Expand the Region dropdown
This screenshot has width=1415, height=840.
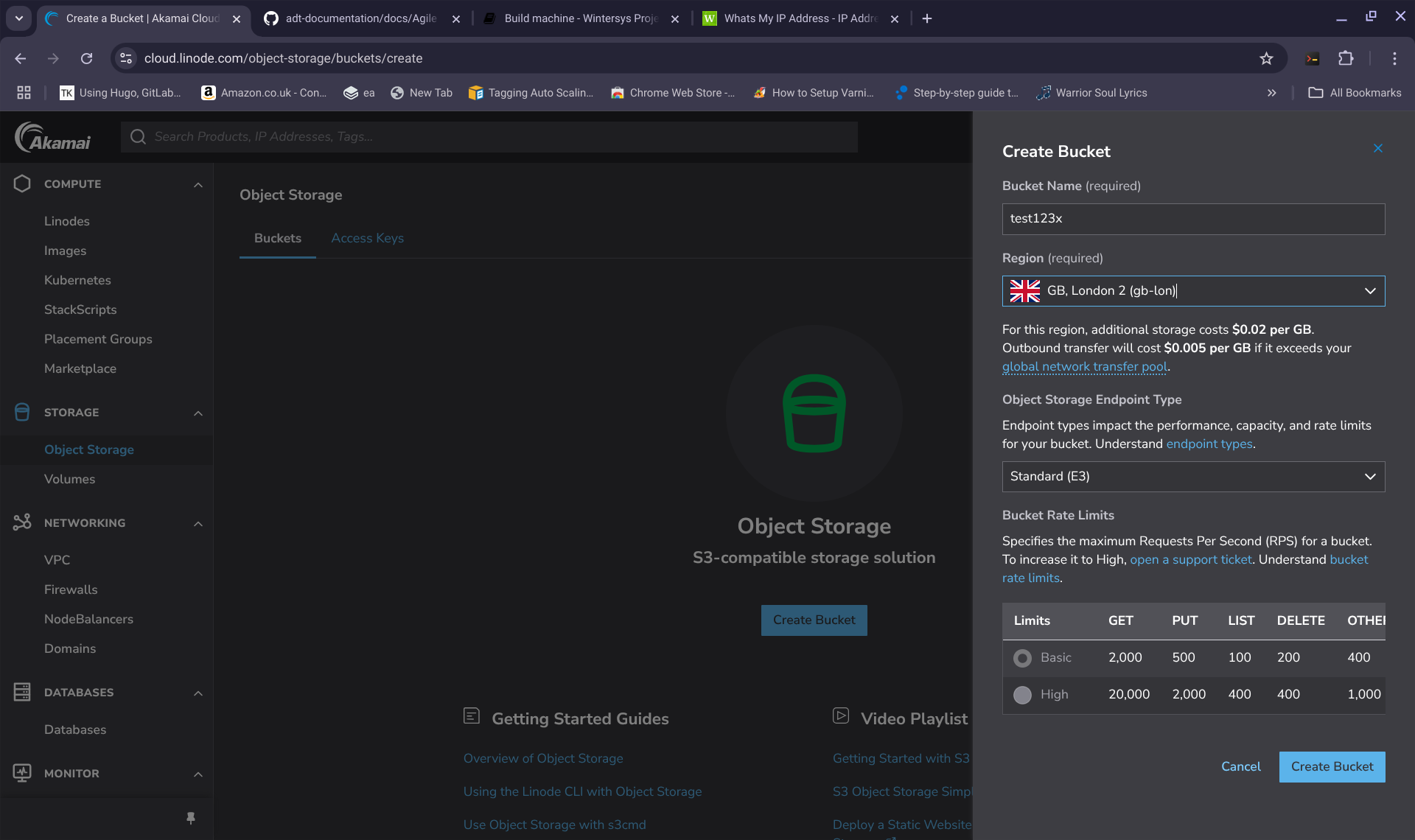coord(1369,291)
